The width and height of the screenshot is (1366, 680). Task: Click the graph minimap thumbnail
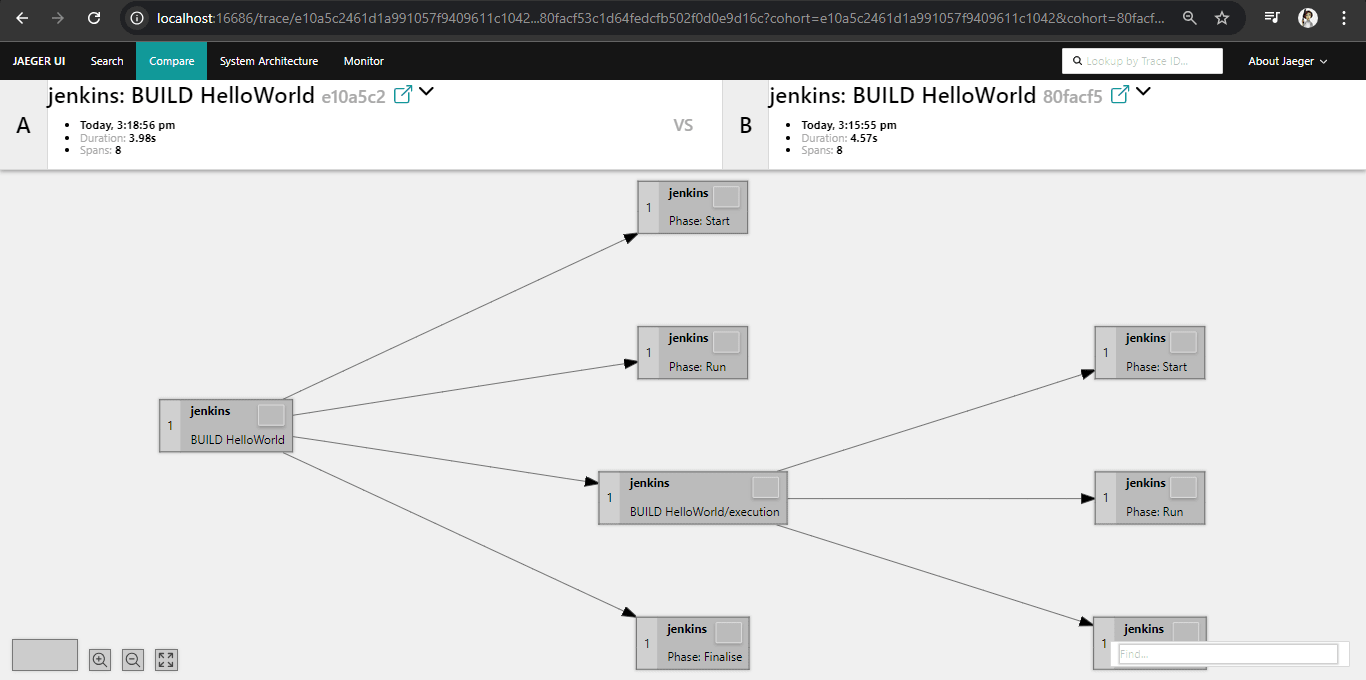coord(45,655)
